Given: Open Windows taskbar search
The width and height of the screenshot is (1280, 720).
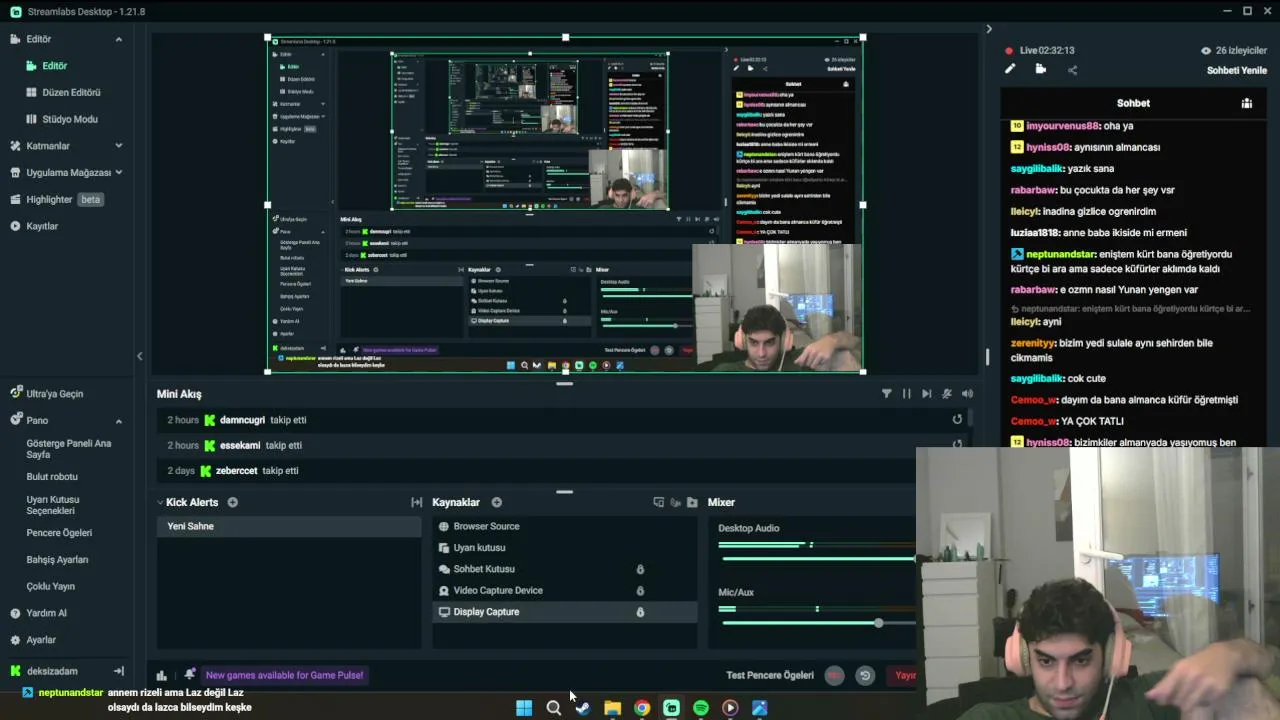Looking at the screenshot, I should [553, 708].
